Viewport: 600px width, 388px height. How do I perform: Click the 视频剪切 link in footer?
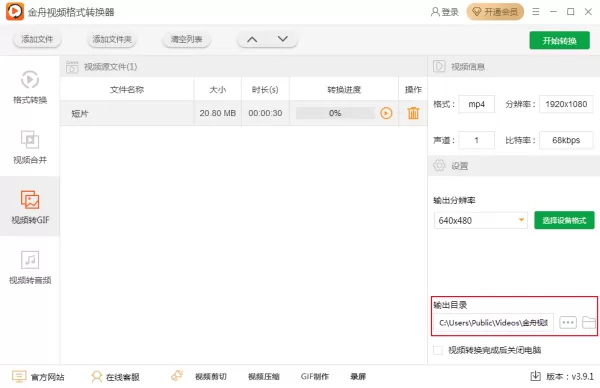[x=211, y=377]
